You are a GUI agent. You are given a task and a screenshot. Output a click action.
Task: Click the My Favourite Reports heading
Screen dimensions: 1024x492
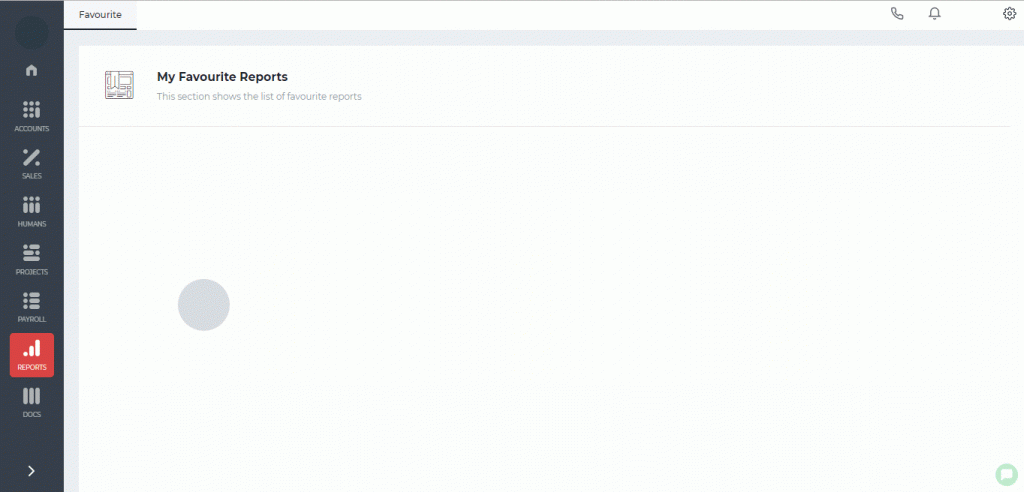tap(222, 76)
